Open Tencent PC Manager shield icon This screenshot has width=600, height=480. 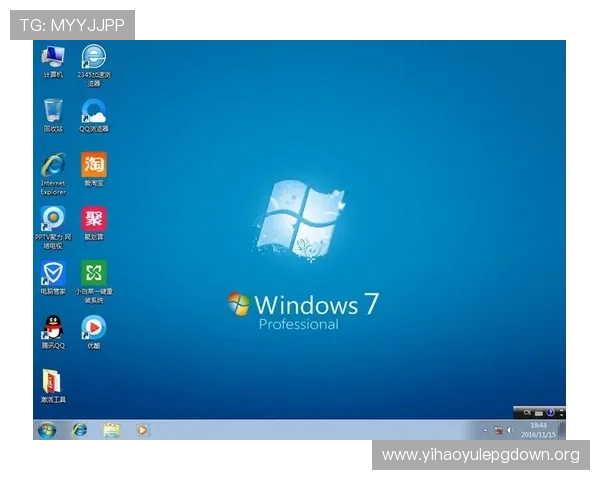point(53,273)
